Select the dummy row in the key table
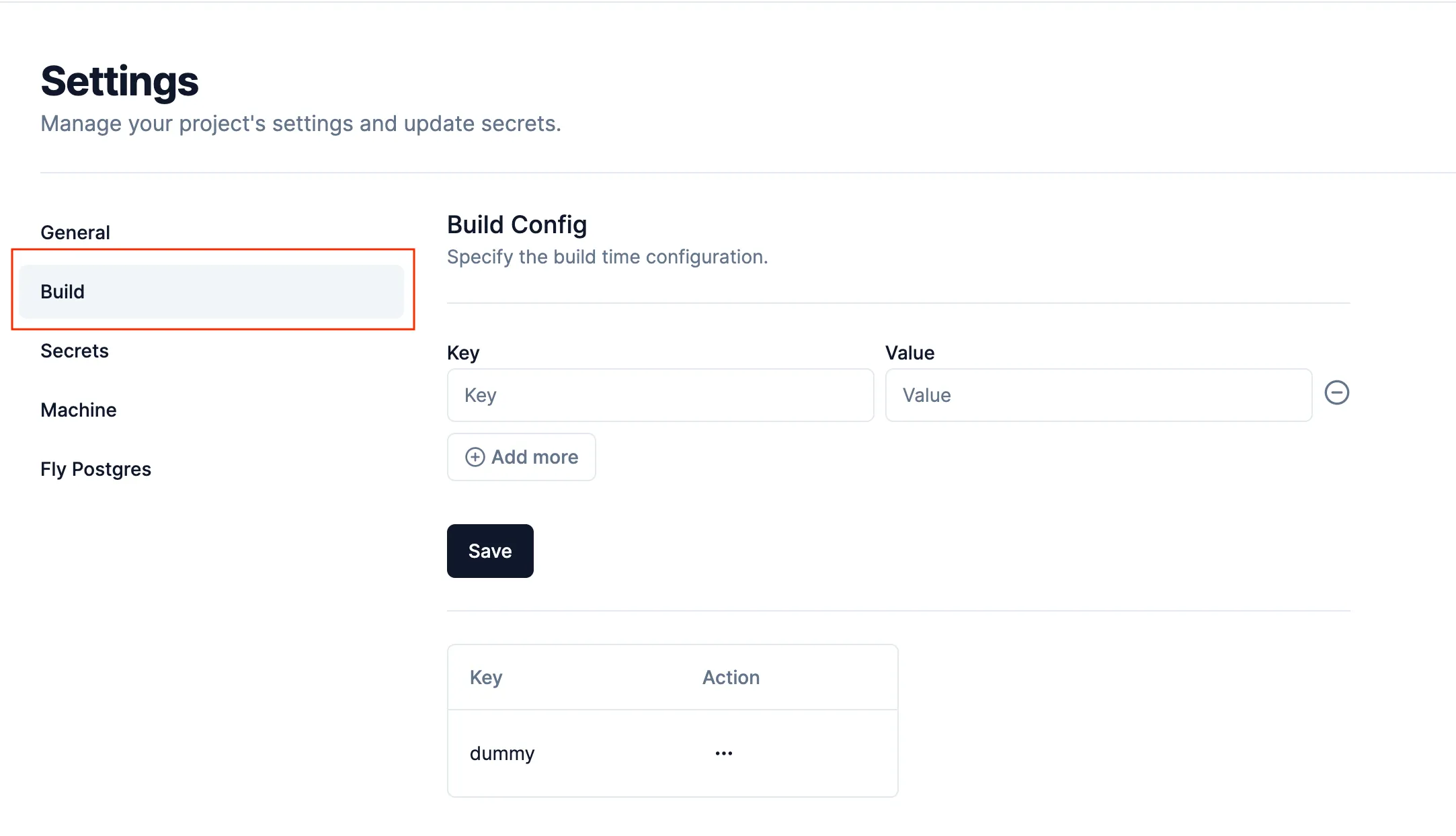Screen dimensions: 1456x836 [x=502, y=753]
